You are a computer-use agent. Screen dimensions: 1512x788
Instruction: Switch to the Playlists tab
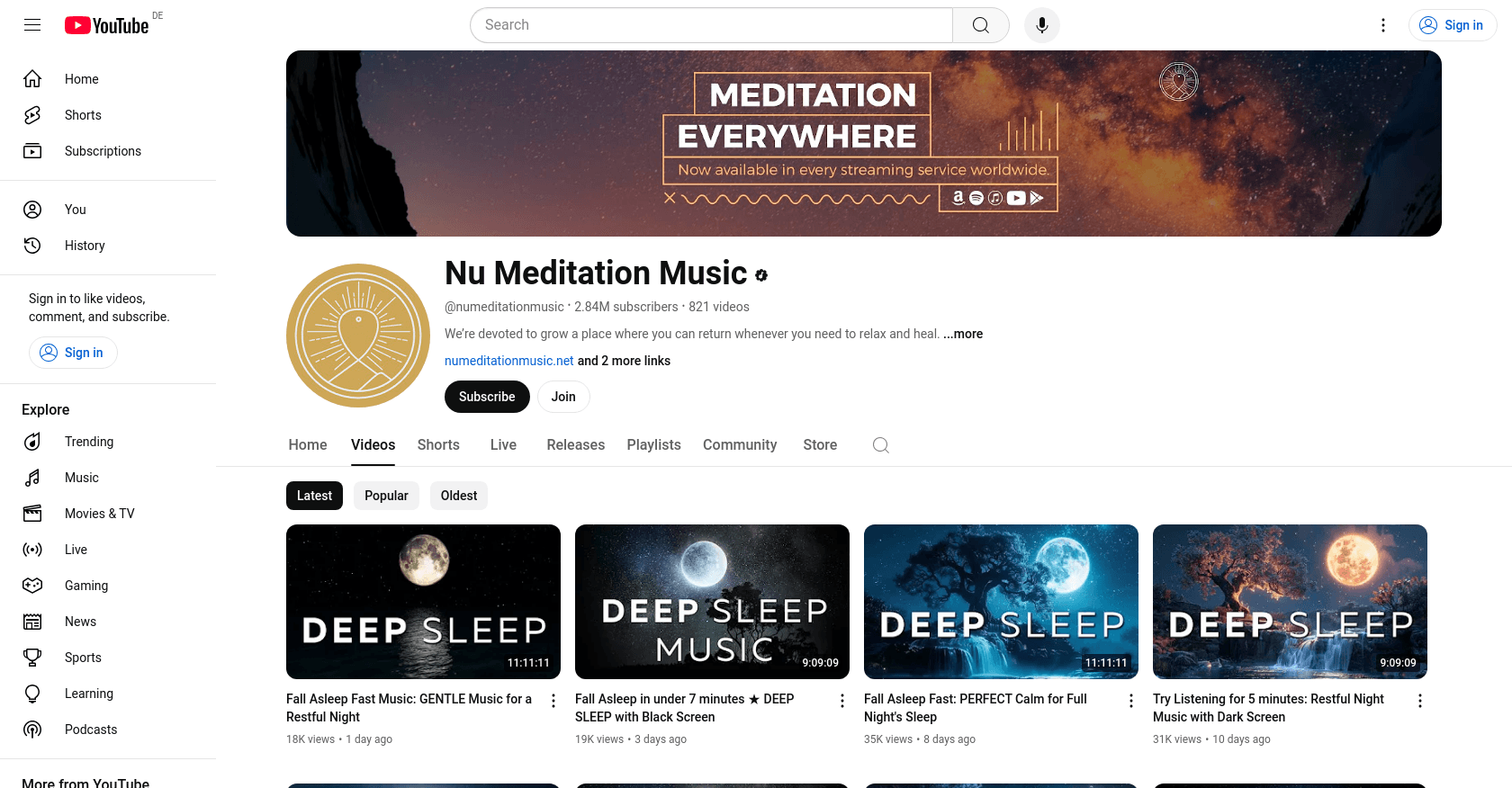(654, 444)
